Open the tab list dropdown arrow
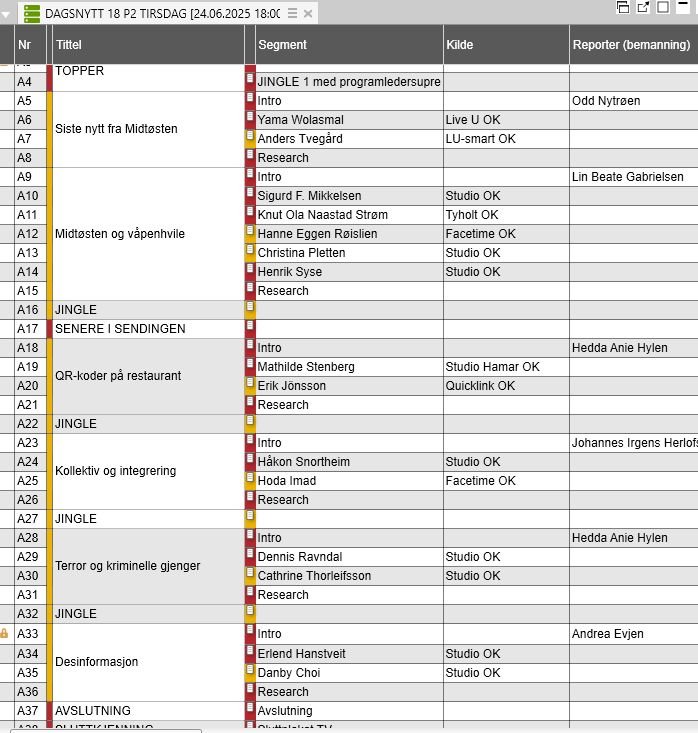Image resolution: width=698 pixels, height=733 pixels. coord(6,14)
